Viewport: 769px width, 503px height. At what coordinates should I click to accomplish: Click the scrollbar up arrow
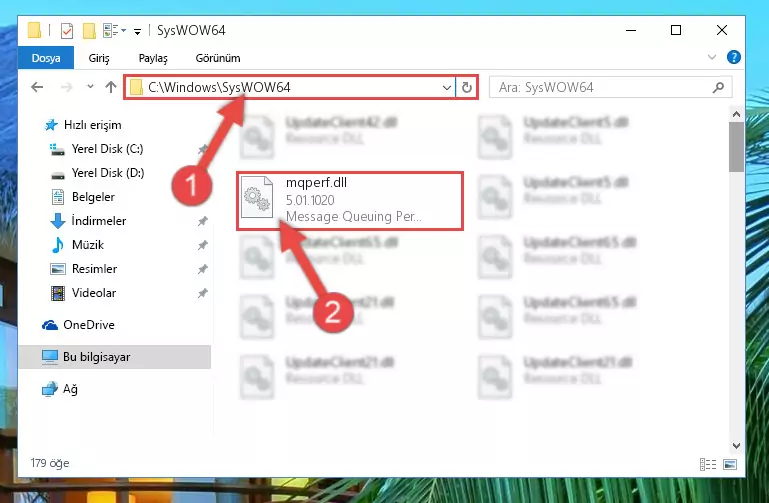point(736,114)
